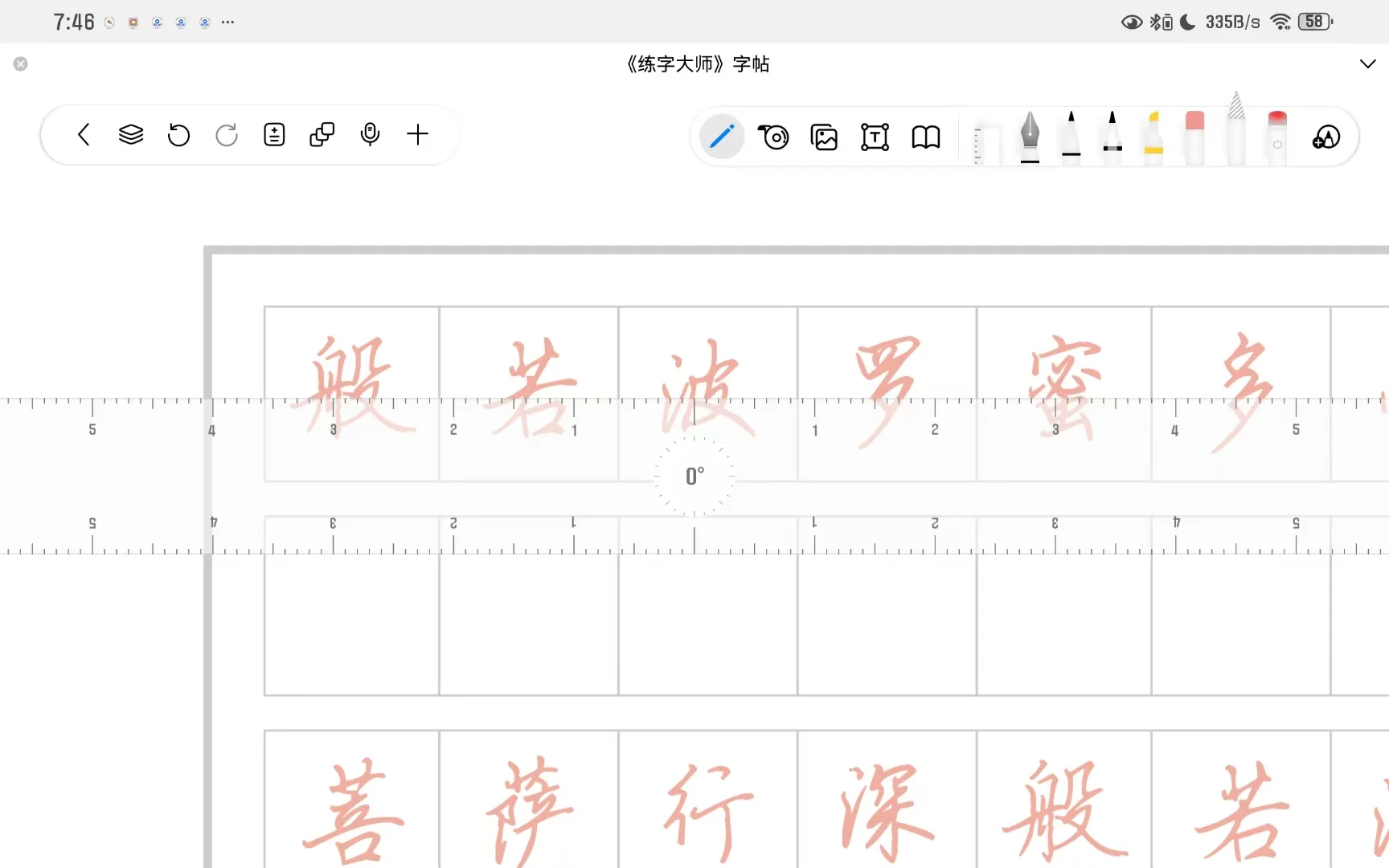This screenshot has width=1389, height=868.
Task: Tap the character 行 in the bottom row
Action: click(707, 812)
